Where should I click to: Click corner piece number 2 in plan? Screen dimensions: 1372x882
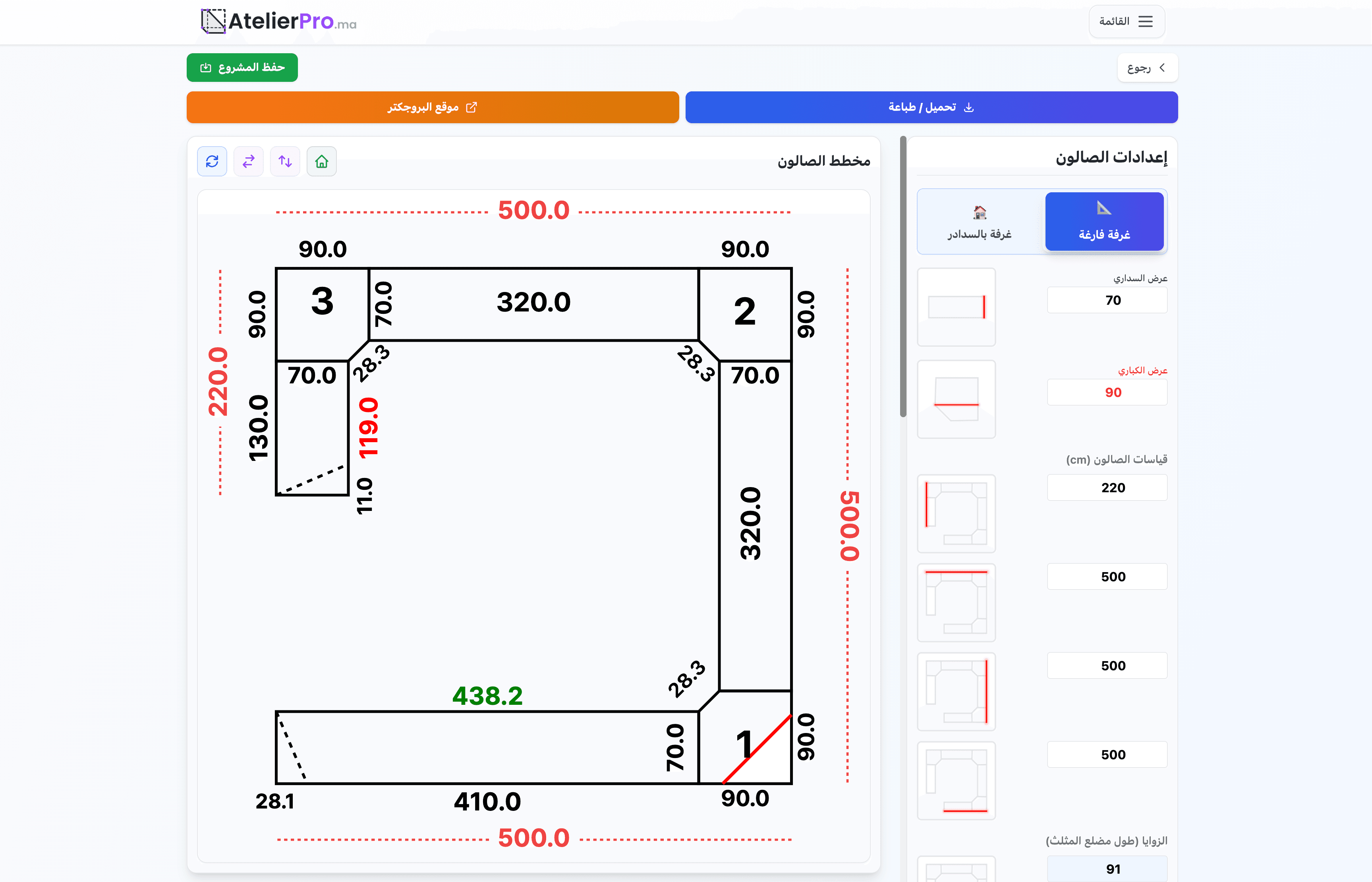[745, 312]
